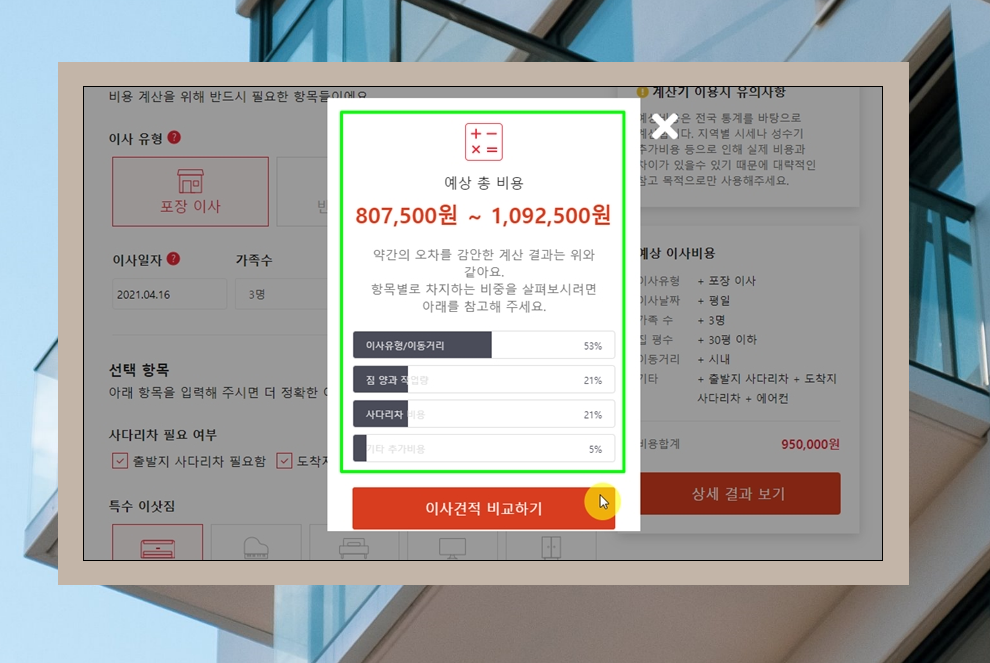Toggle 출발지 사다리차 필요함 checkbox
990x663 pixels.
click(x=120, y=461)
